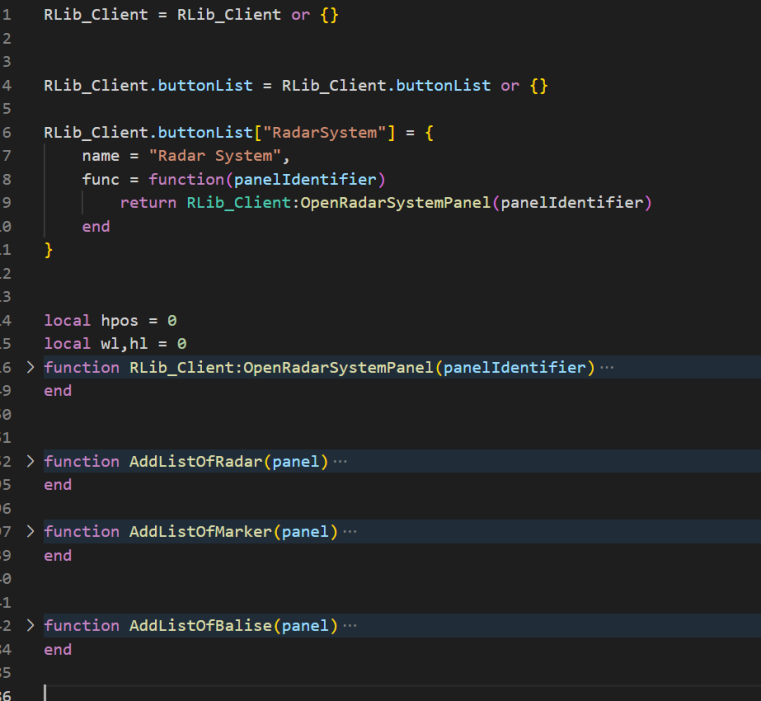
Task: Click the line number beside name = "Radar System"
Action: 6,156
